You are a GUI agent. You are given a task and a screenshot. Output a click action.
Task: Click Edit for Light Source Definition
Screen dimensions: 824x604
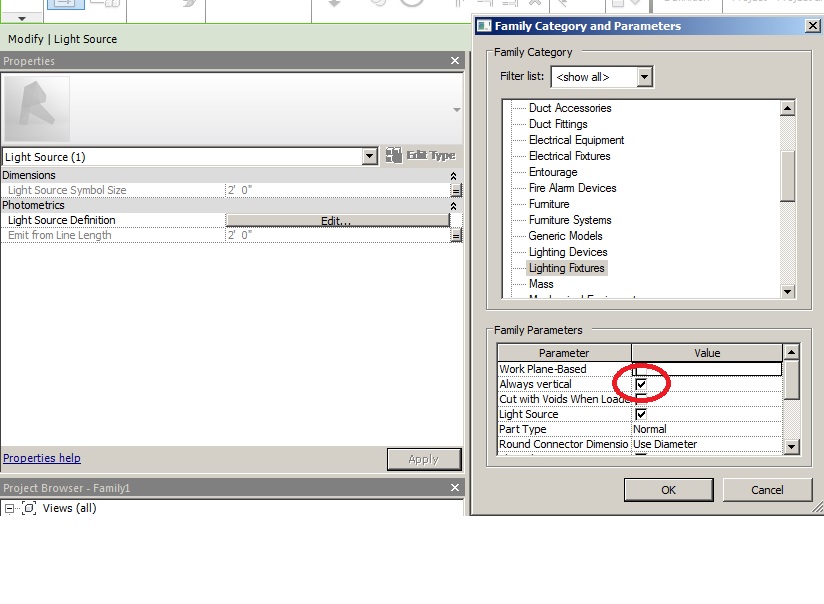tap(337, 220)
